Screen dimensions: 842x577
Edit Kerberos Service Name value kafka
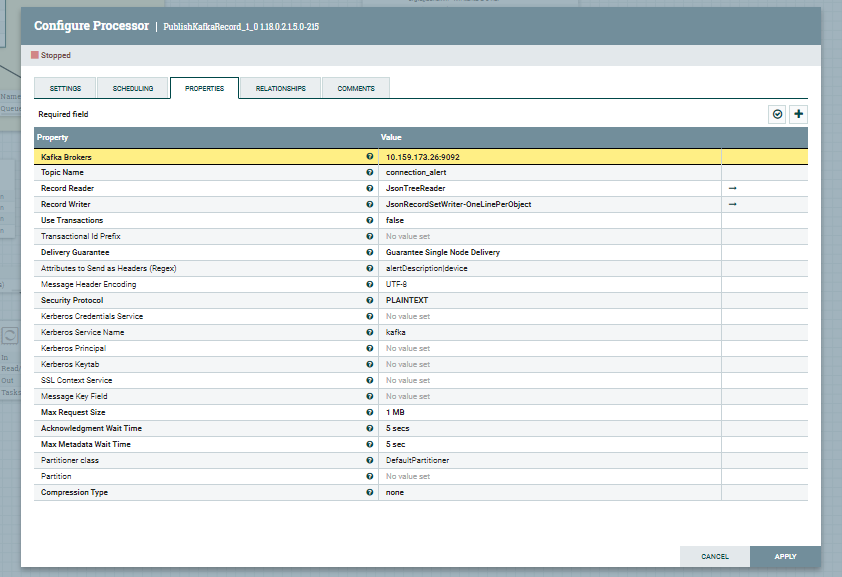tap(550, 332)
